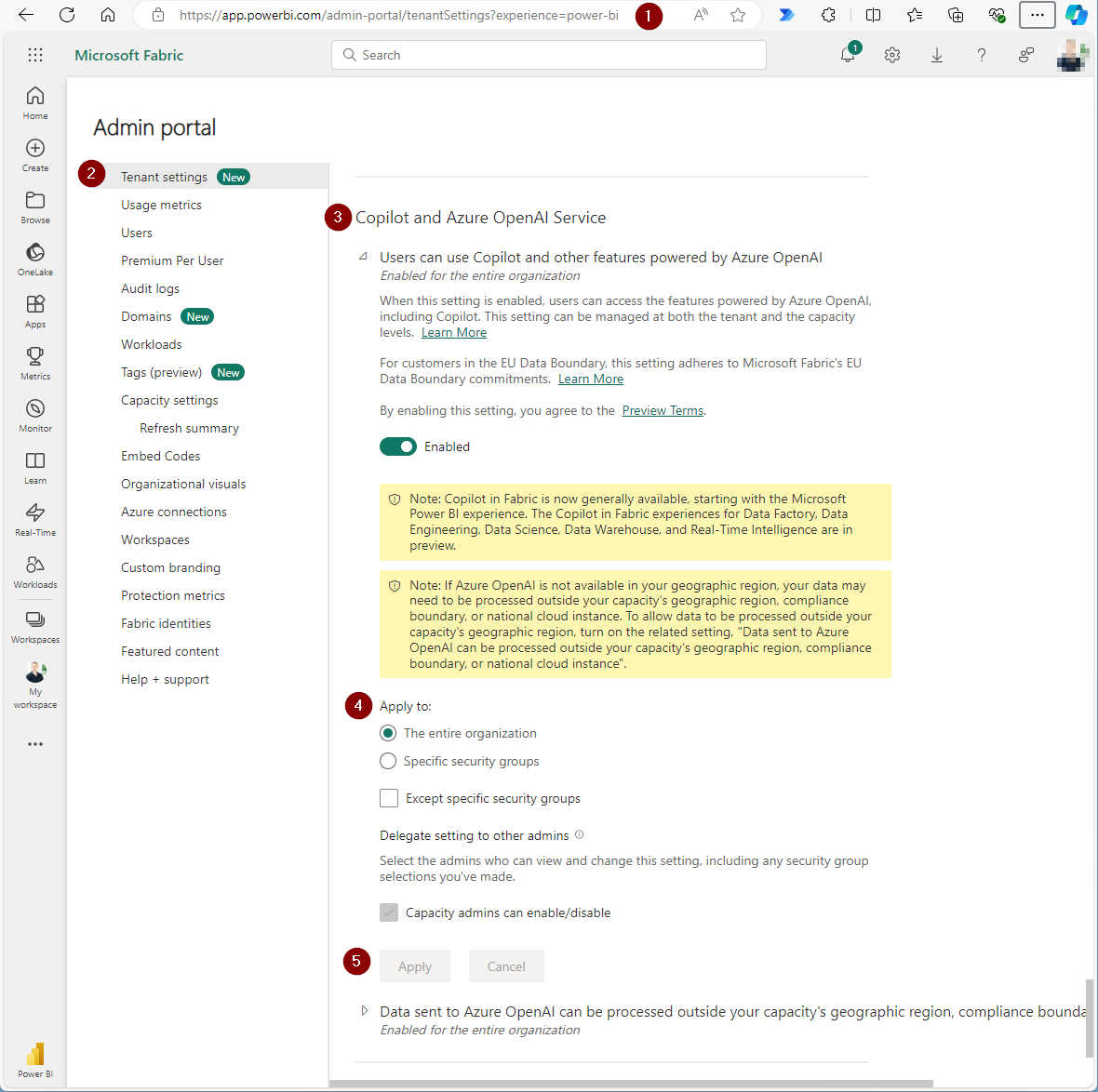1098x1092 pixels.
Task: Open Workloads in left rail
Action: (x=35, y=572)
